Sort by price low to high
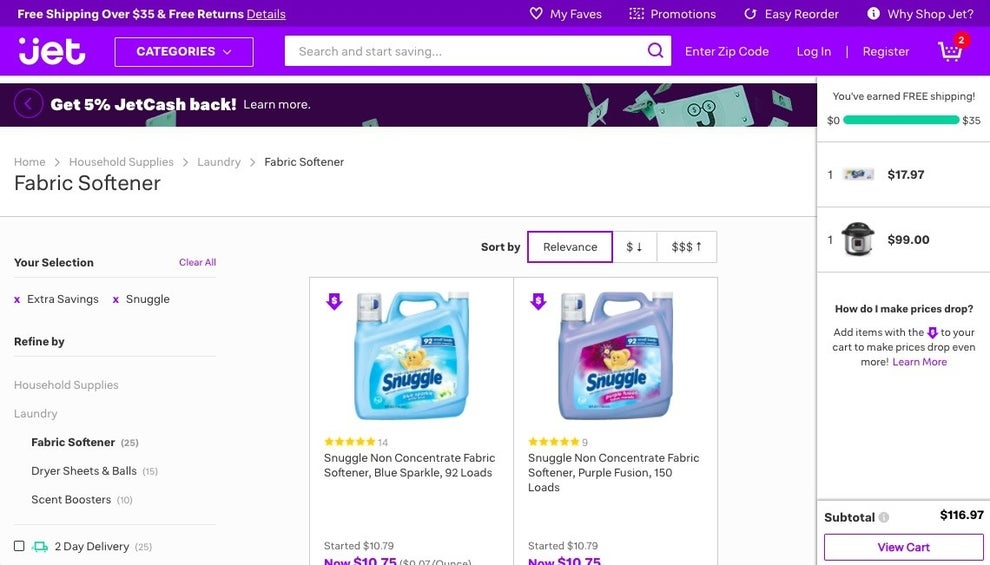 click(634, 247)
